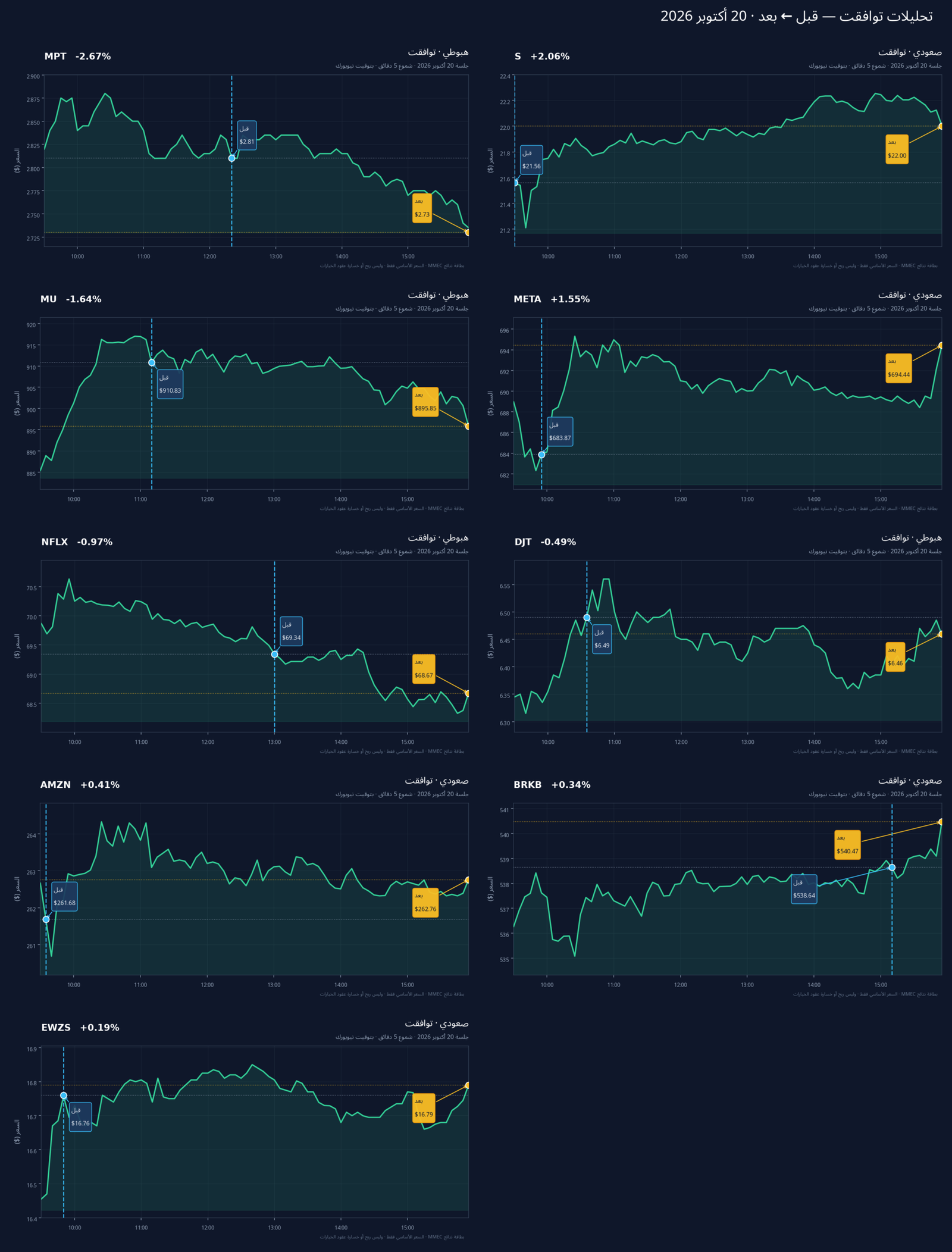Screen dimensions: 952x1252
Task: Click the META +1.55% chart title
Action: coord(552,299)
